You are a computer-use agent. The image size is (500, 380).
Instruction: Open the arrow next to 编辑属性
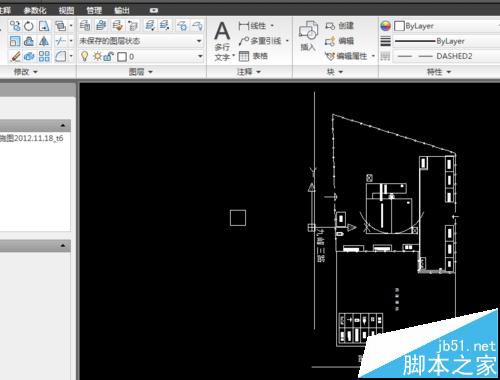pyautogui.click(x=373, y=56)
